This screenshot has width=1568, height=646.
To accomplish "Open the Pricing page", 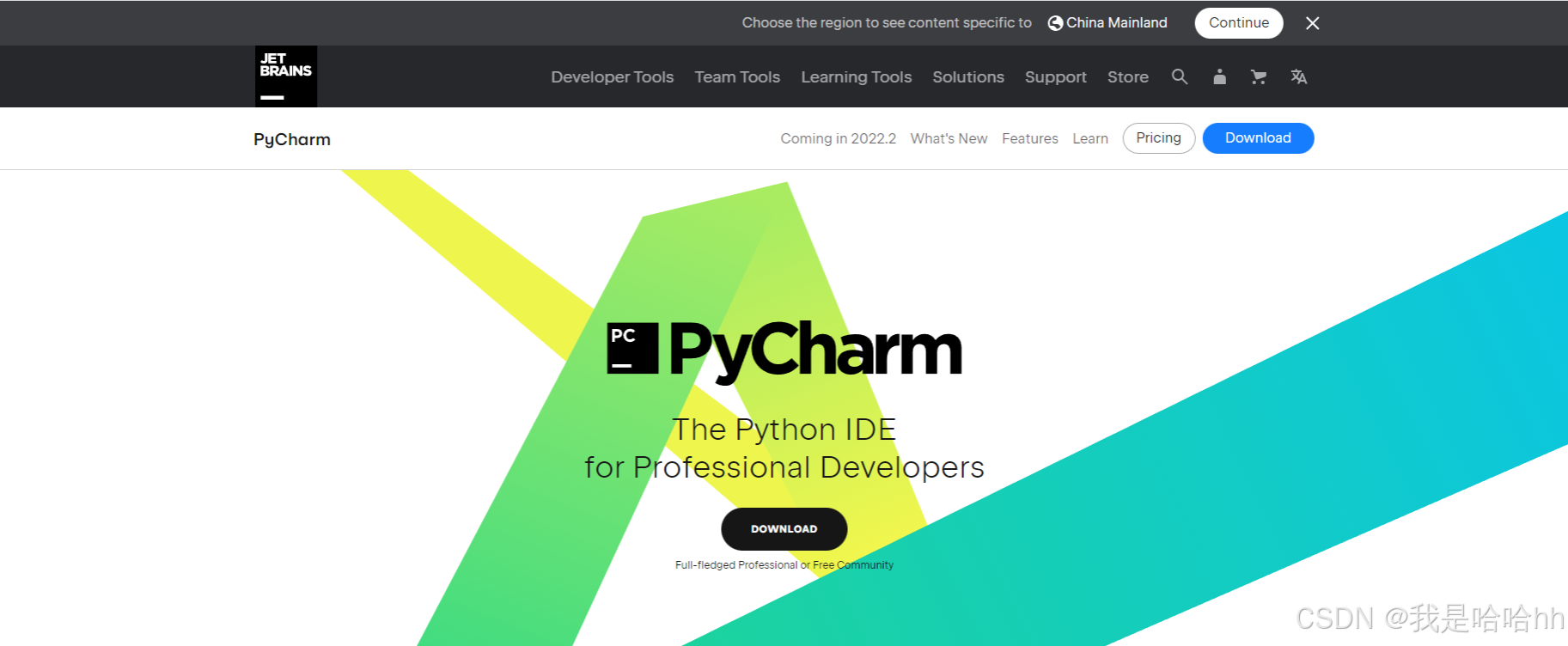I will click(1159, 138).
